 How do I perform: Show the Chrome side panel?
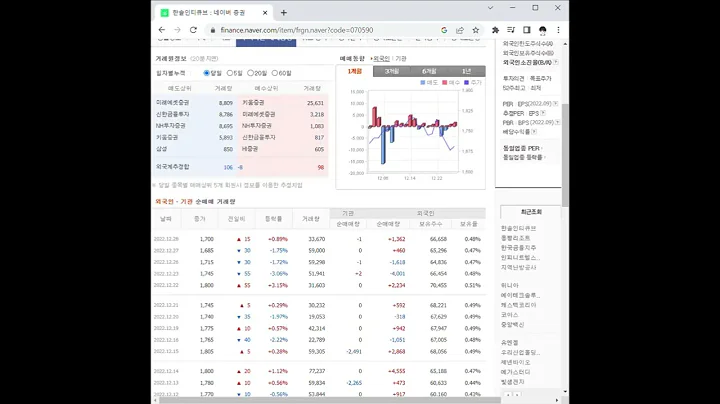pyautogui.click(x=527, y=30)
